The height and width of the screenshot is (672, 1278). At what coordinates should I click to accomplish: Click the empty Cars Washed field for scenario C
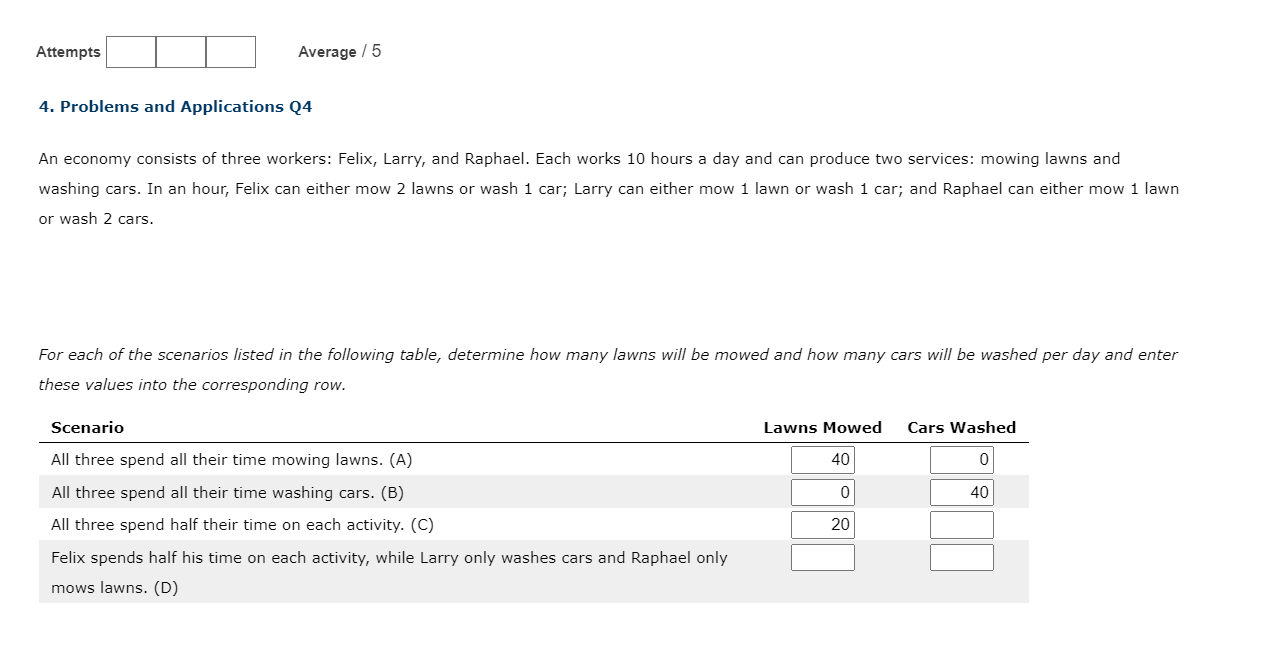[x=961, y=524]
